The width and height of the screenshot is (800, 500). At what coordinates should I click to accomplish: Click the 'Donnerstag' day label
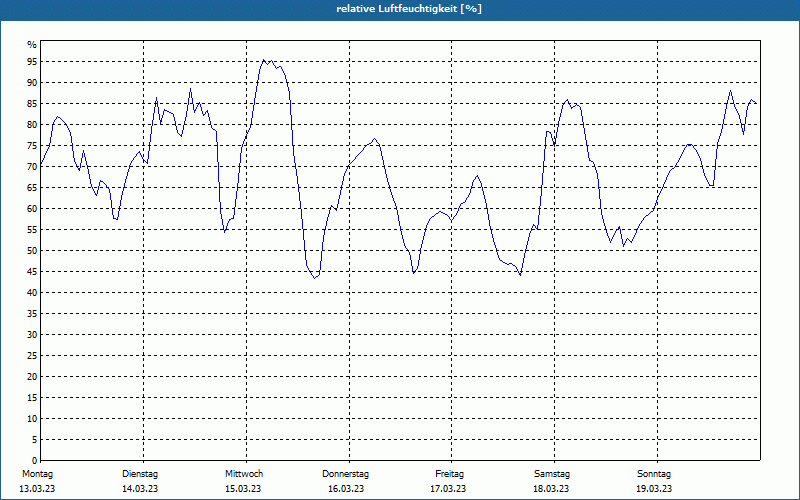[345, 474]
